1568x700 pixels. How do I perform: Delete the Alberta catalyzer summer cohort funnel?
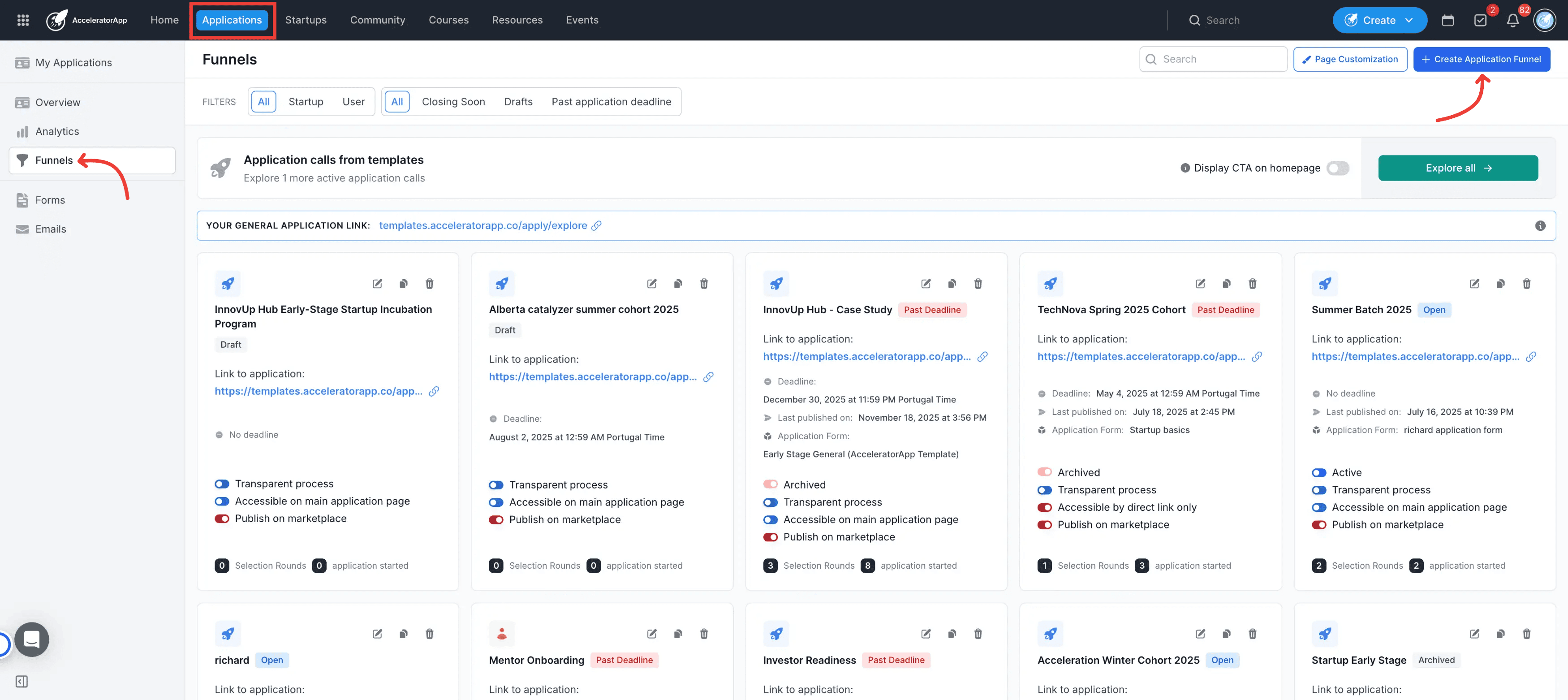pos(704,284)
